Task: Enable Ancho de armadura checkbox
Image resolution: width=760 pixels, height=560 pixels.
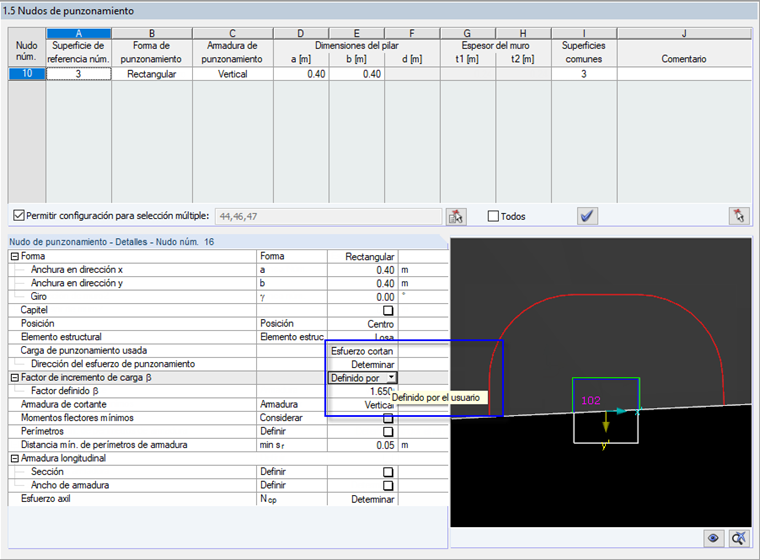Action: tap(388, 485)
